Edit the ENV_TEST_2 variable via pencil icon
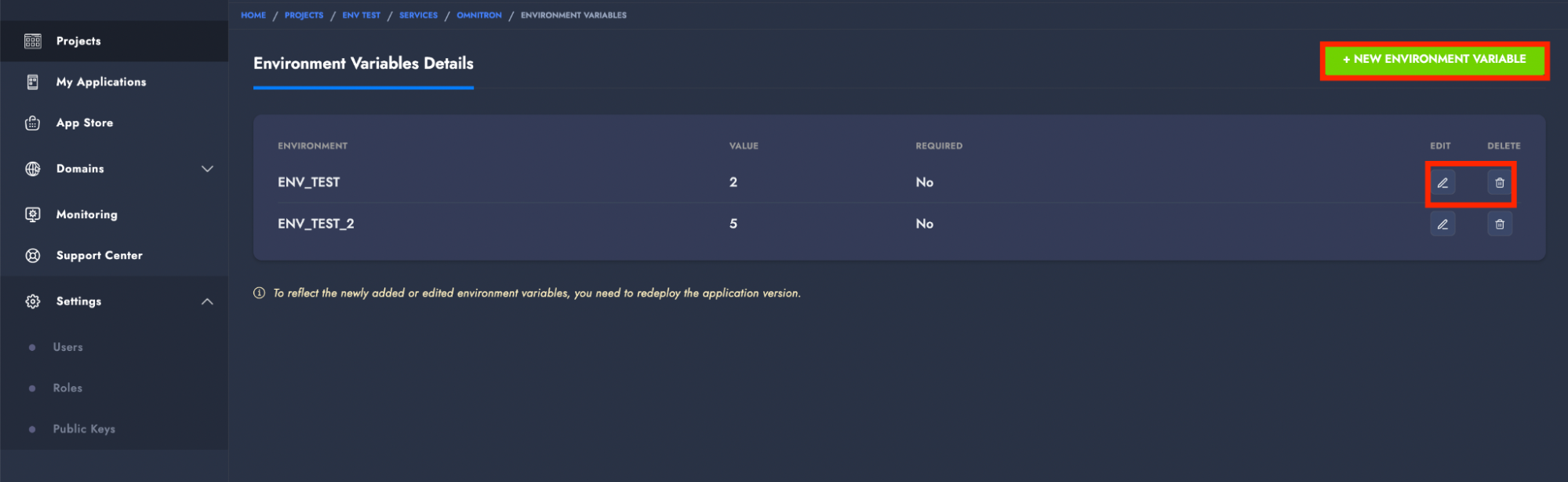 click(x=1442, y=224)
